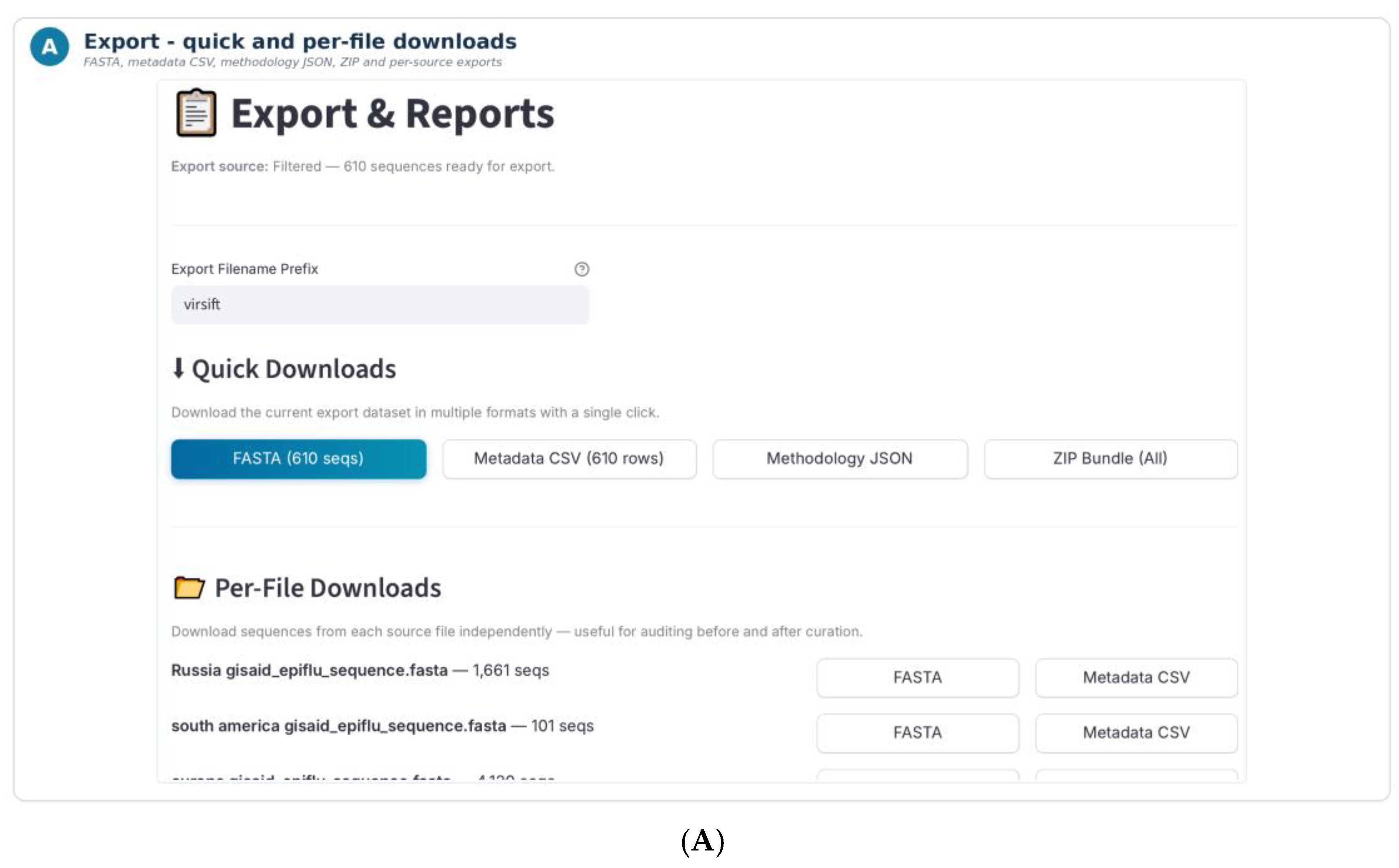Click the 'Download the current export dataset' description
1399x868 pixels.
click(x=415, y=412)
